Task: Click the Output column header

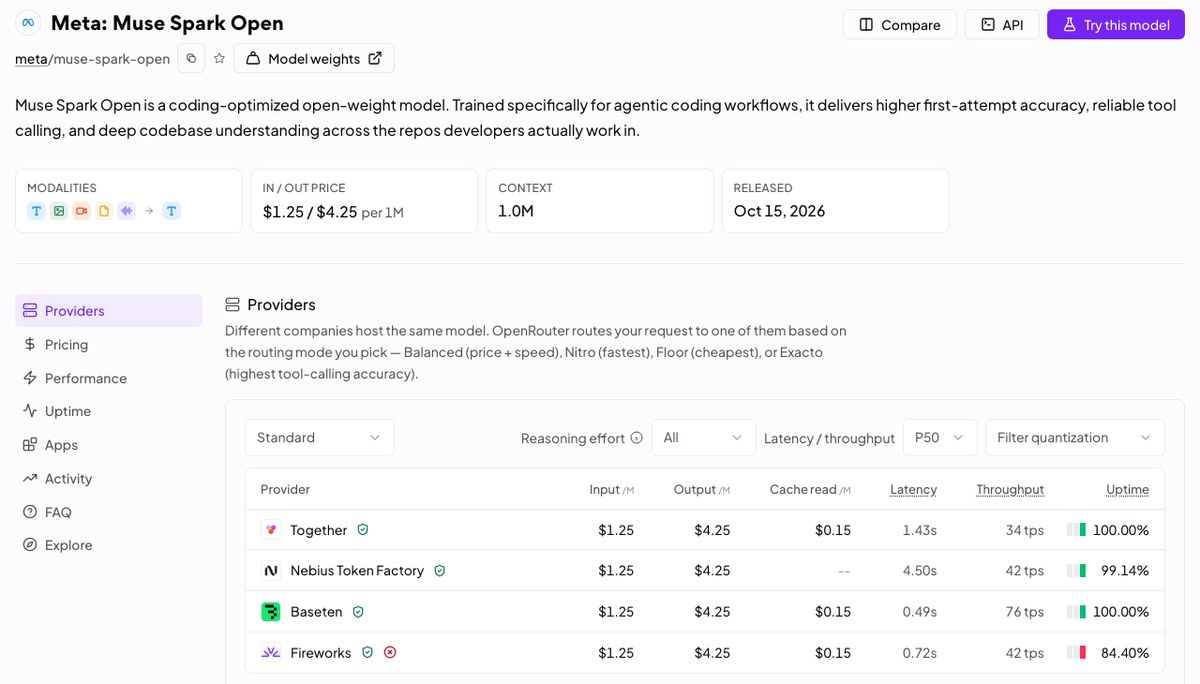Action: tap(702, 489)
